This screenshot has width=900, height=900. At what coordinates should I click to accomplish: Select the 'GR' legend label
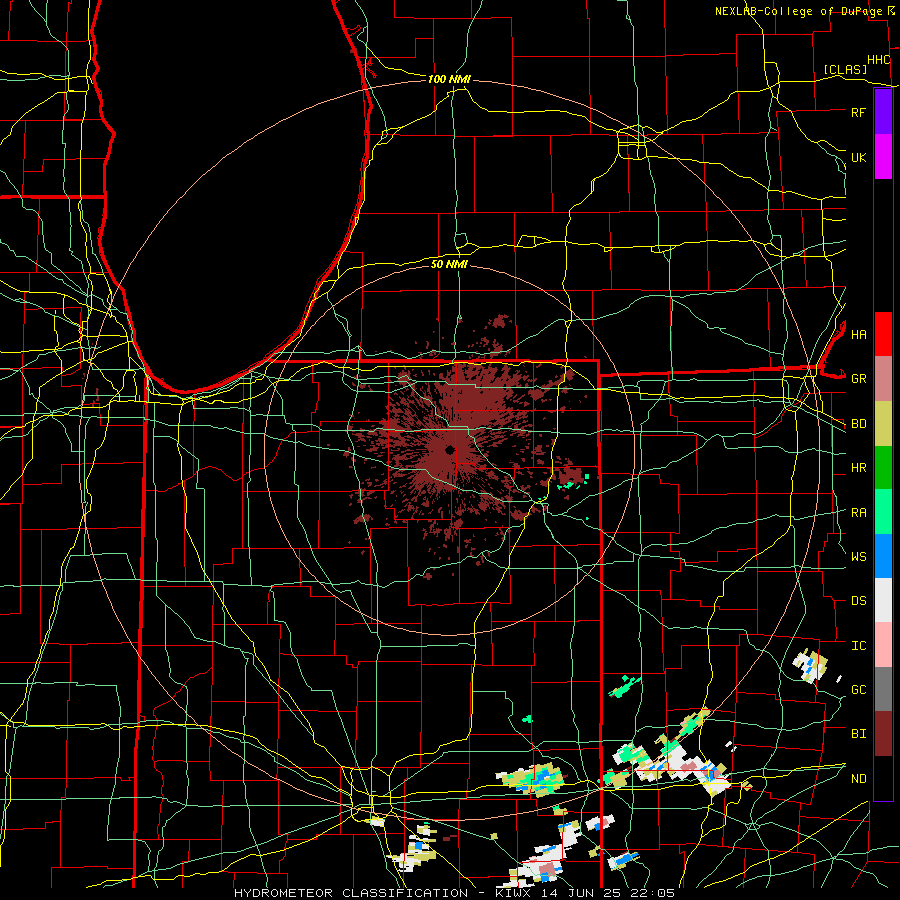858,379
